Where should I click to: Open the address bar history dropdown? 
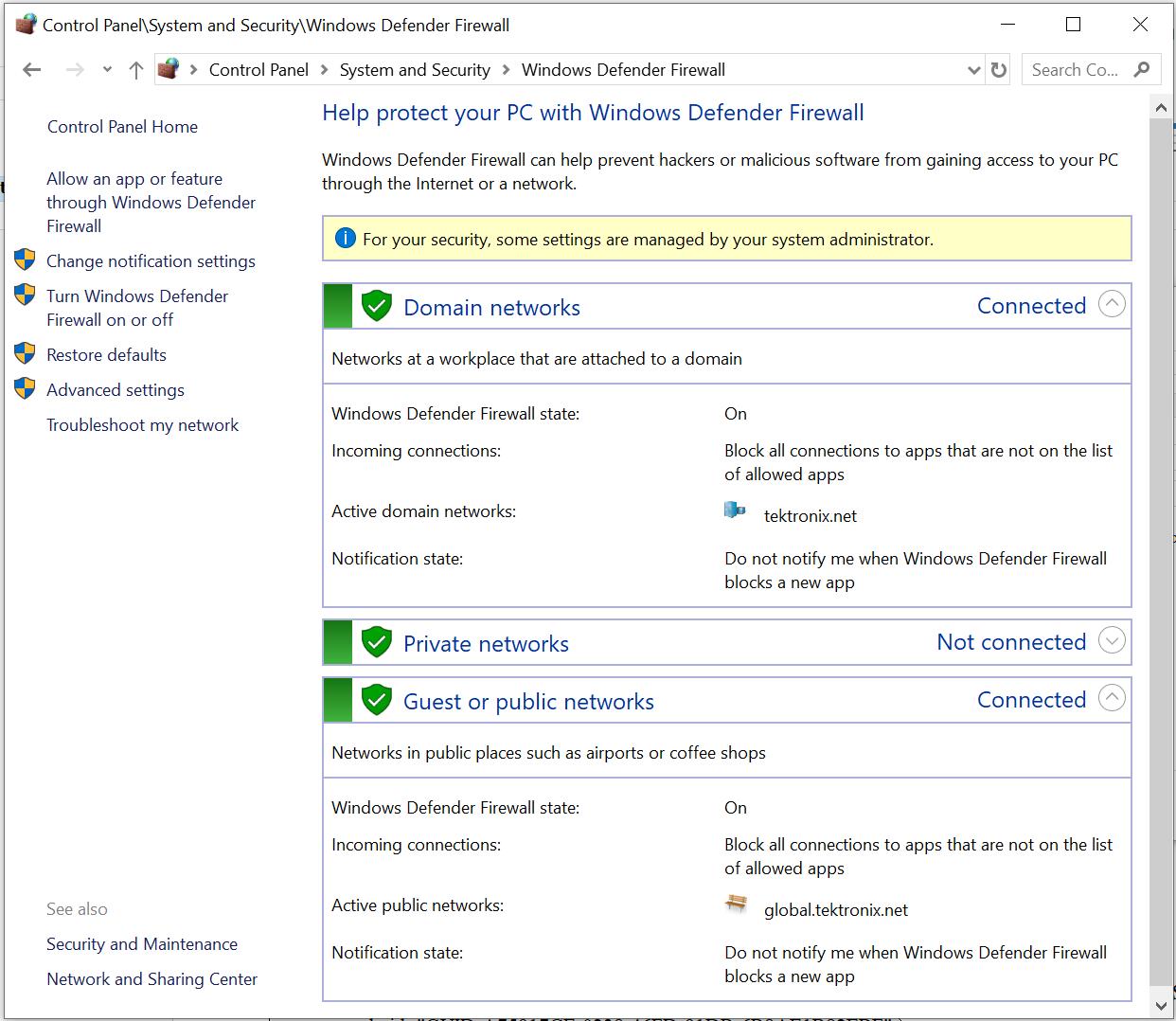click(973, 70)
